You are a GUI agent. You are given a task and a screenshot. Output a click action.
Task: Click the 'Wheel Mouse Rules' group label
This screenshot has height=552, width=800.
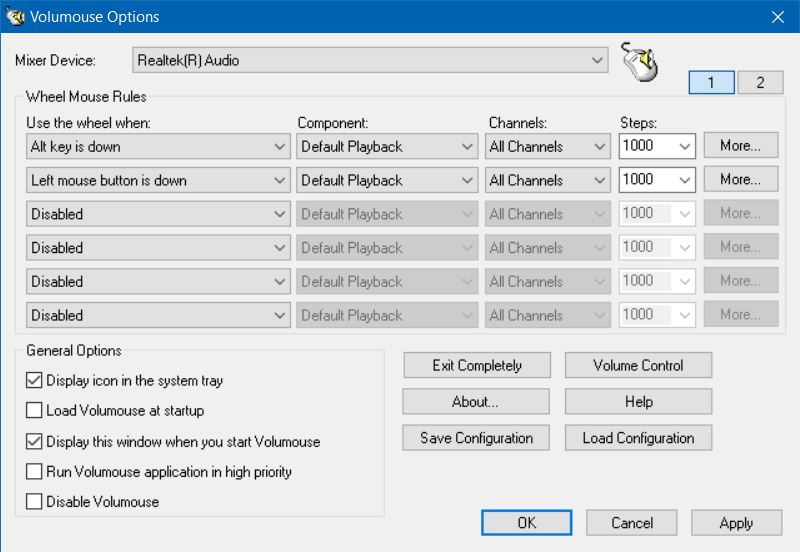tap(86, 96)
